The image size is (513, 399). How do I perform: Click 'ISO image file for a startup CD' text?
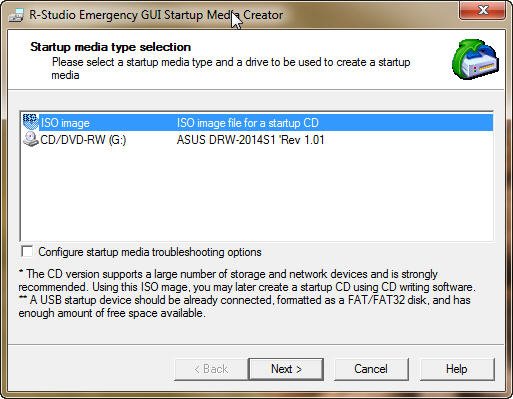pos(248,123)
